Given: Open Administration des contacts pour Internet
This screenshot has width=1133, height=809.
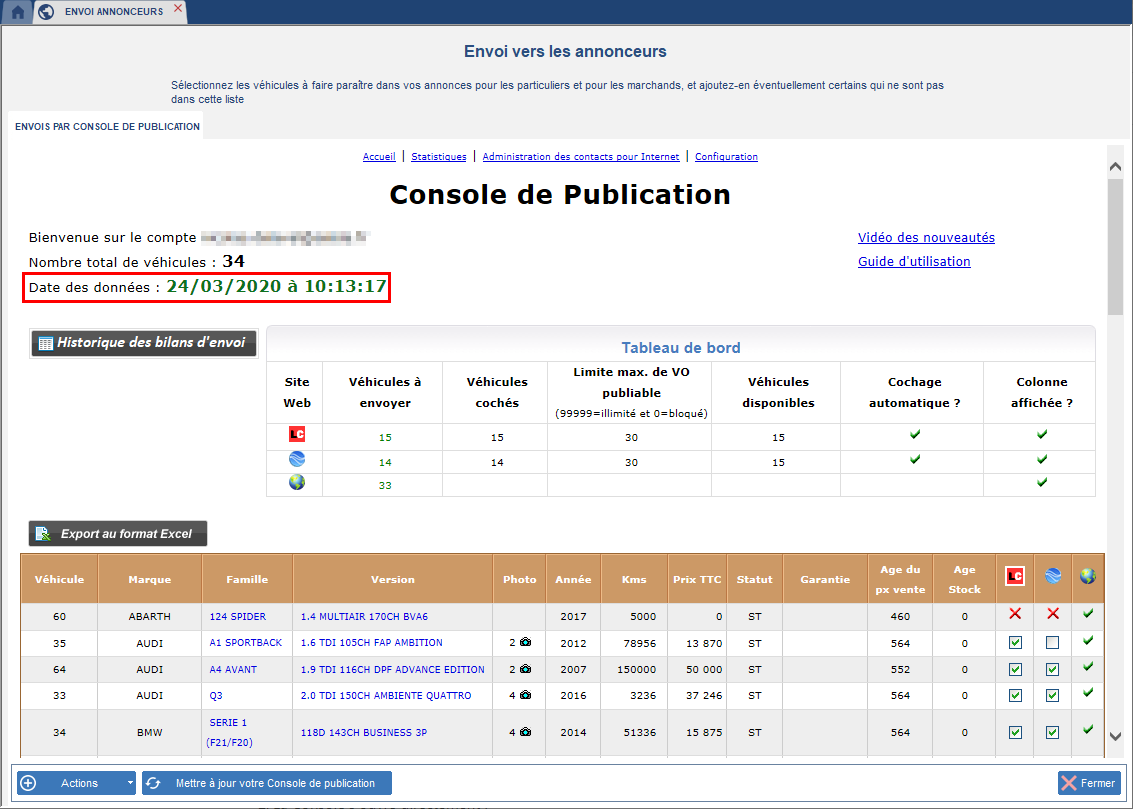Looking at the screenshot, I should [581, 157].
